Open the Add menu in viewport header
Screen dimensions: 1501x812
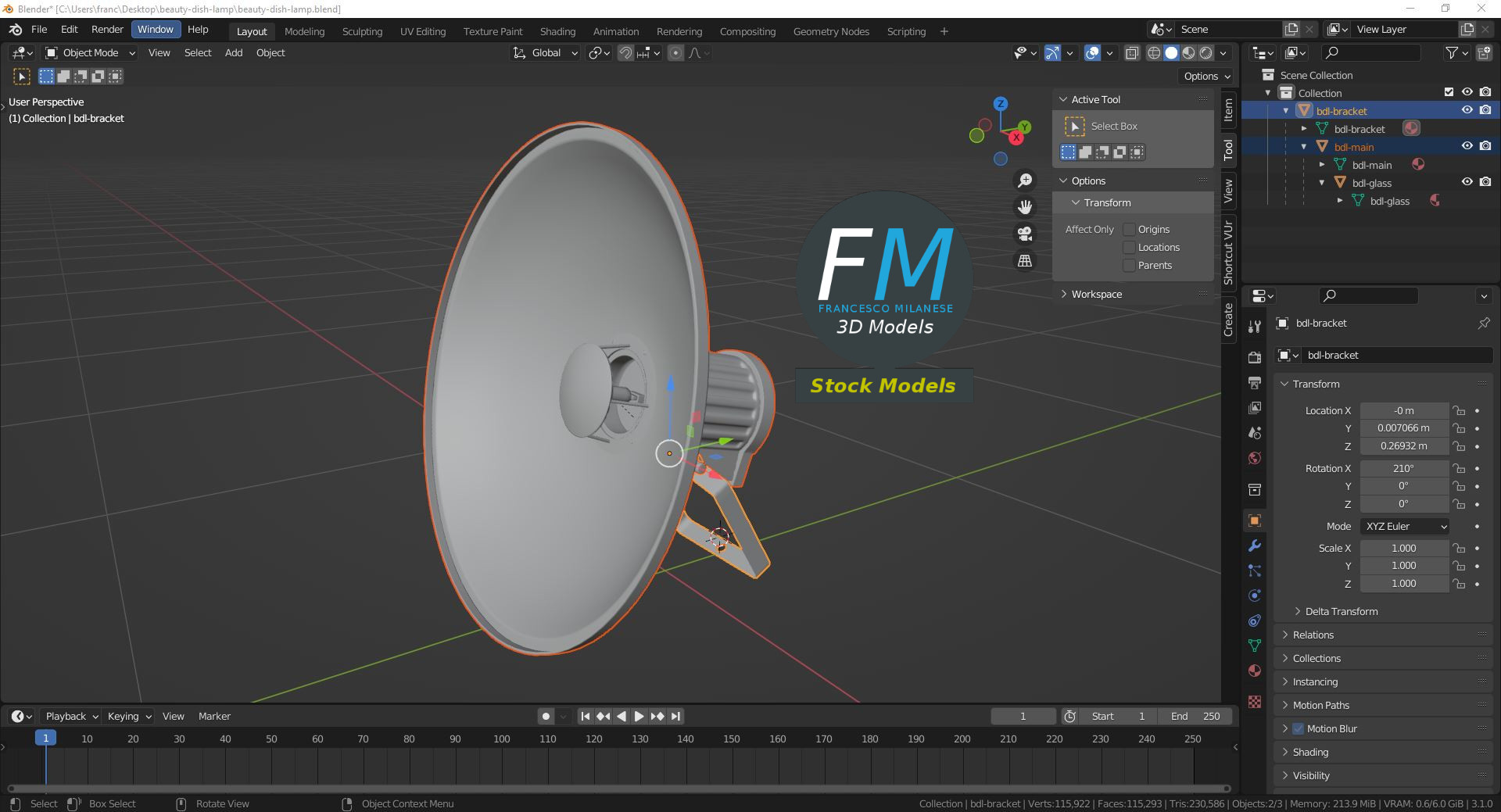click(x=234, y=53)
